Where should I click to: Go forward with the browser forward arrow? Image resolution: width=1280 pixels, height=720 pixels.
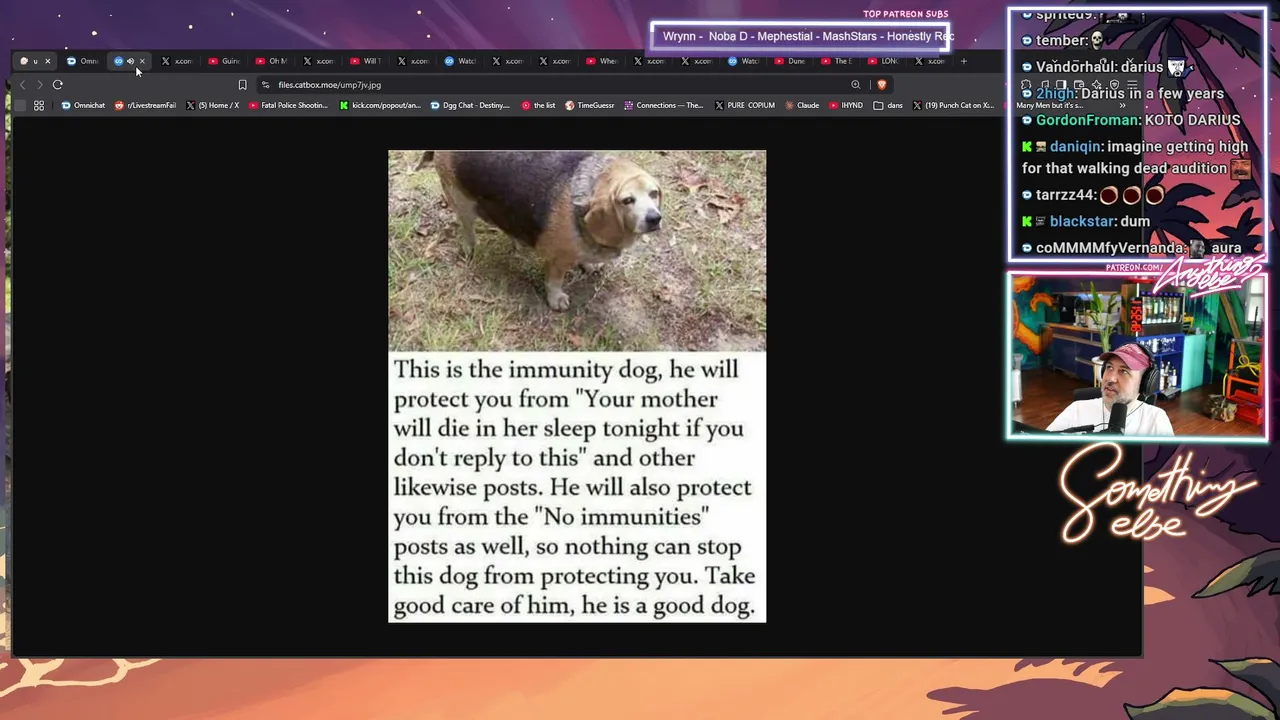39,85
